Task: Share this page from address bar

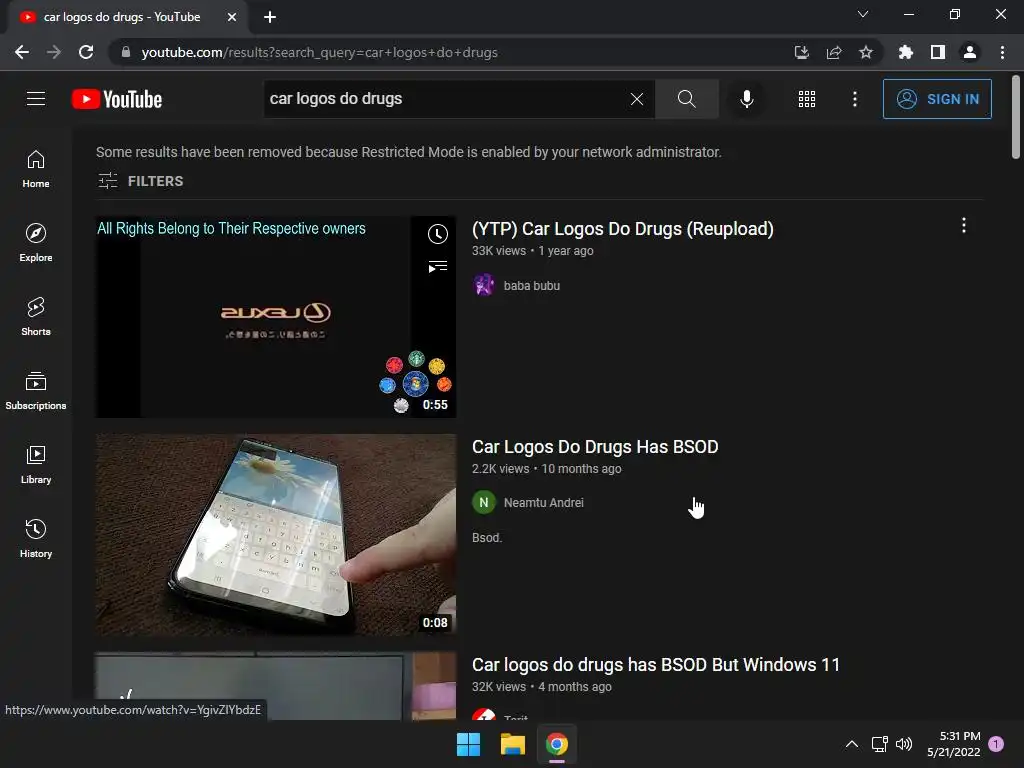Action: click(x=834, y=52)
